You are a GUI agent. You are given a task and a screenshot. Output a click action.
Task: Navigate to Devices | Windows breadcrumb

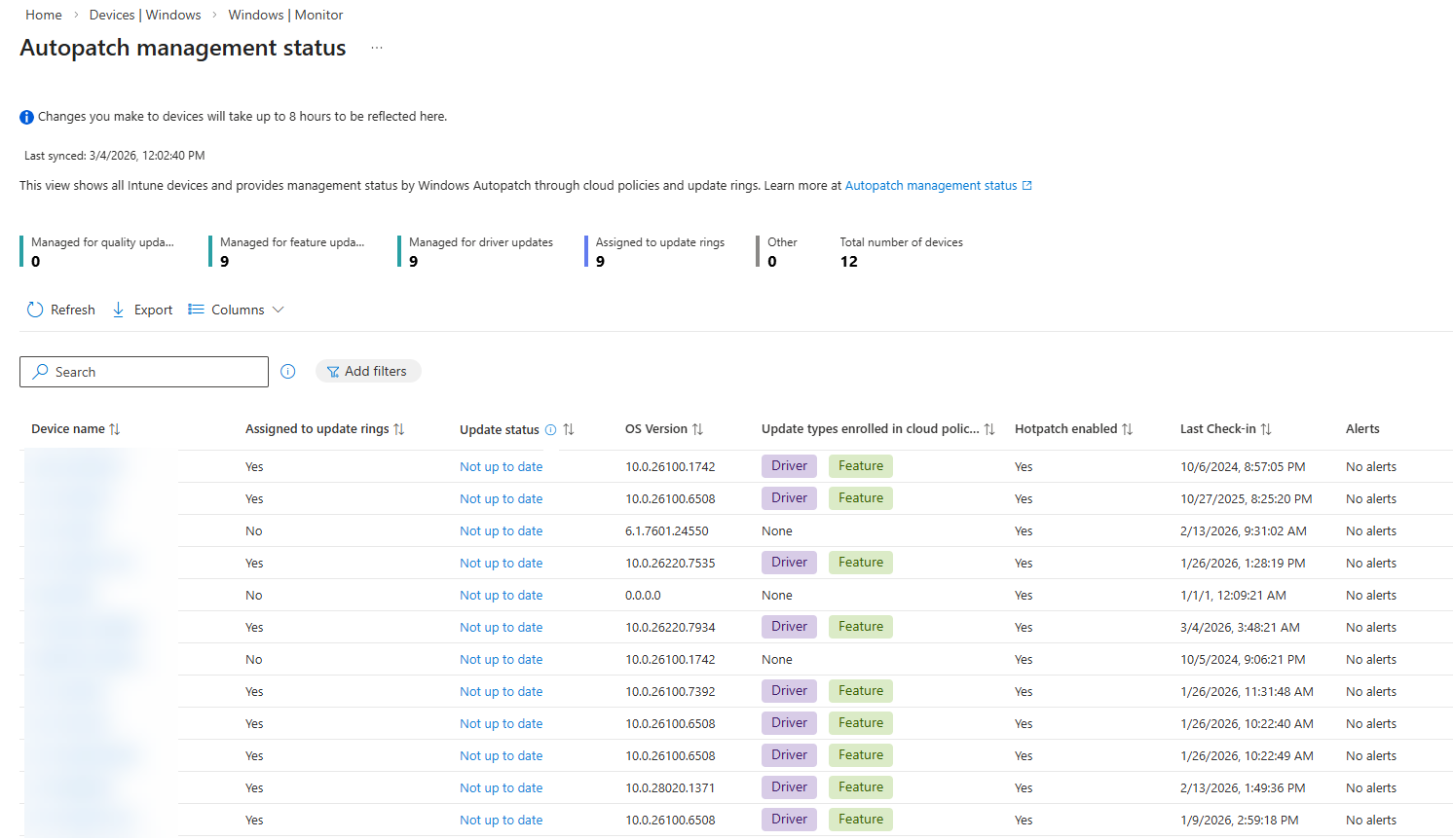145,15
